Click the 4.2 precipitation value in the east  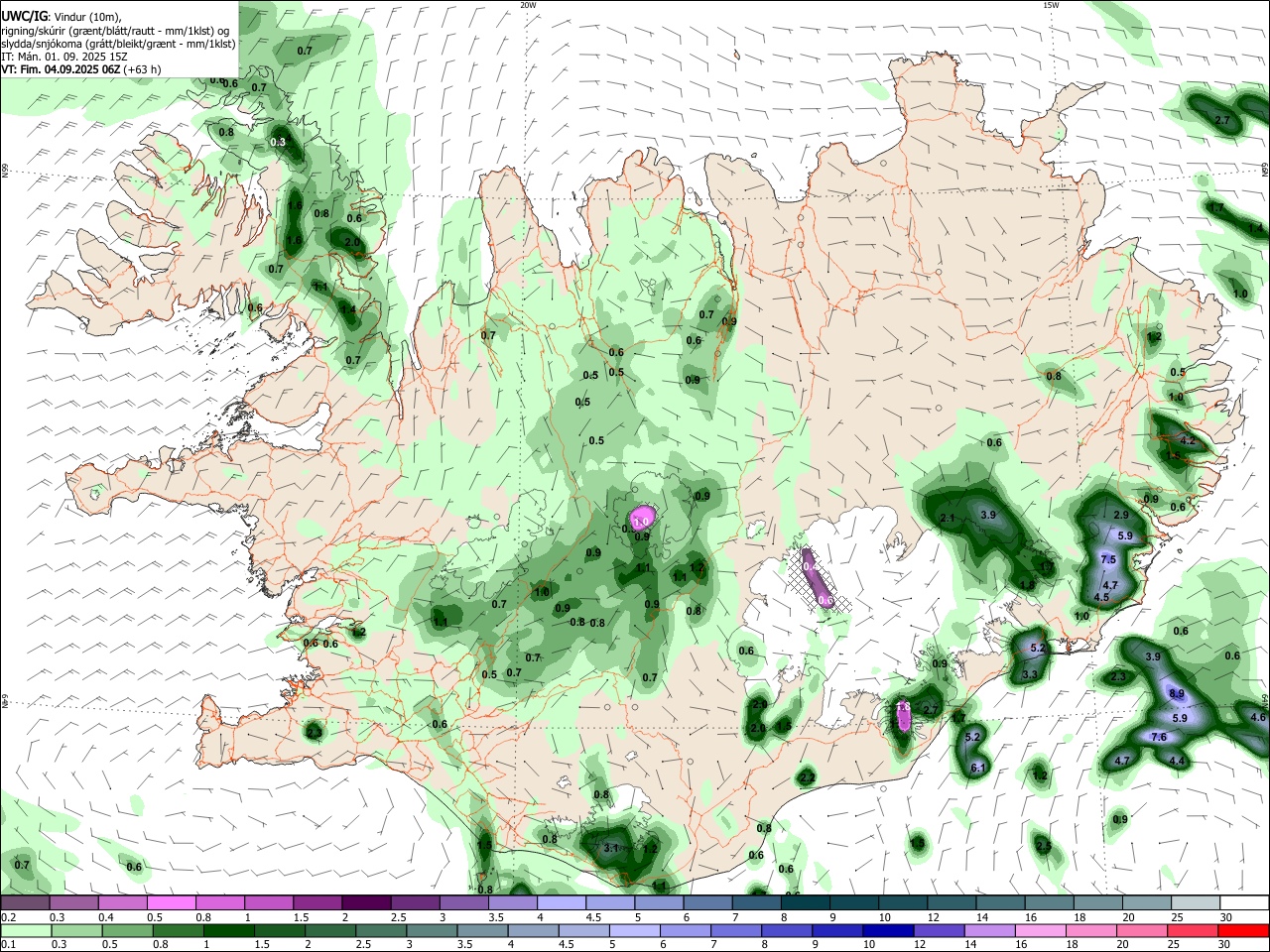[1187, 440]
